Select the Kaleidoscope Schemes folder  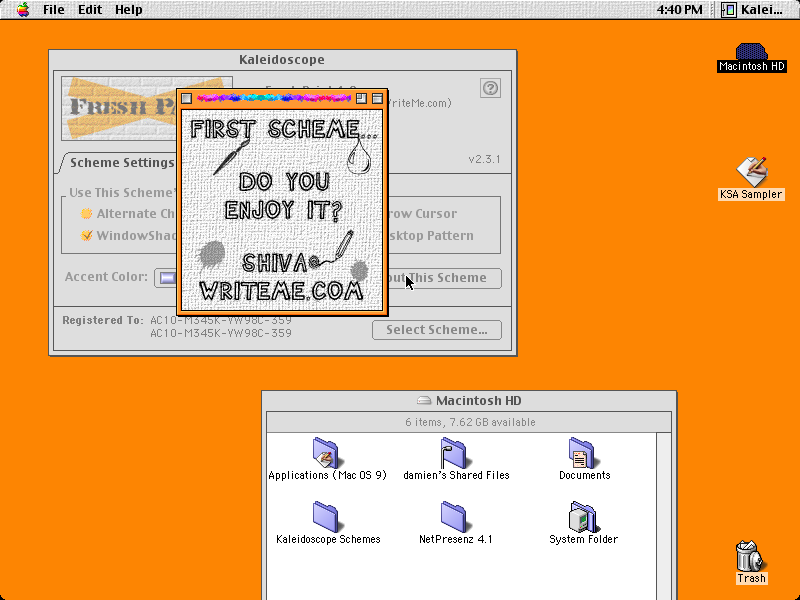point(326,517)
